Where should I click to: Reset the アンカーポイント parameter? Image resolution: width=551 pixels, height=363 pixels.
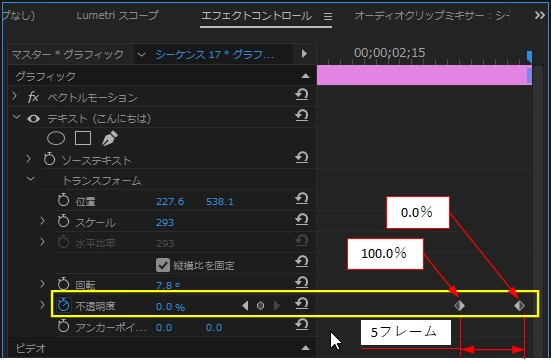tap(302, 324)
